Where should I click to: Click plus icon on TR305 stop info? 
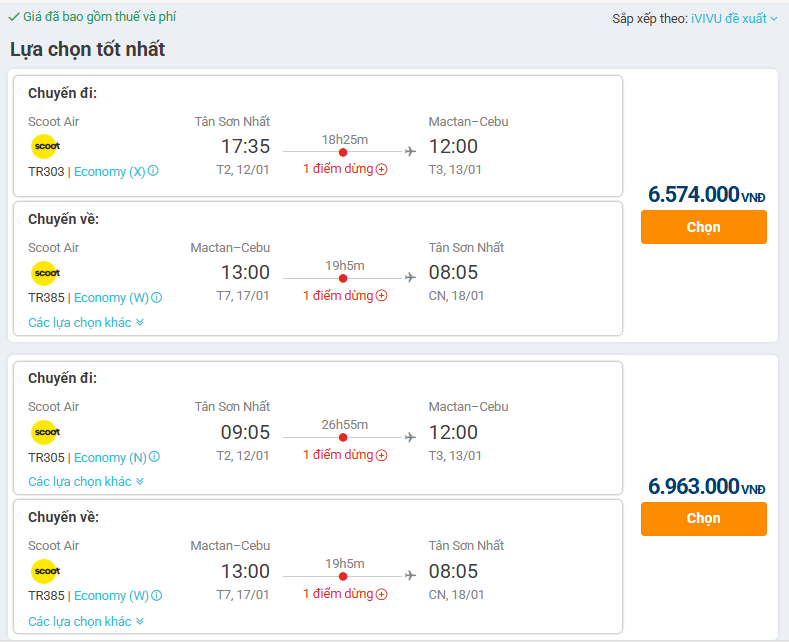click(x=382, y=455)
